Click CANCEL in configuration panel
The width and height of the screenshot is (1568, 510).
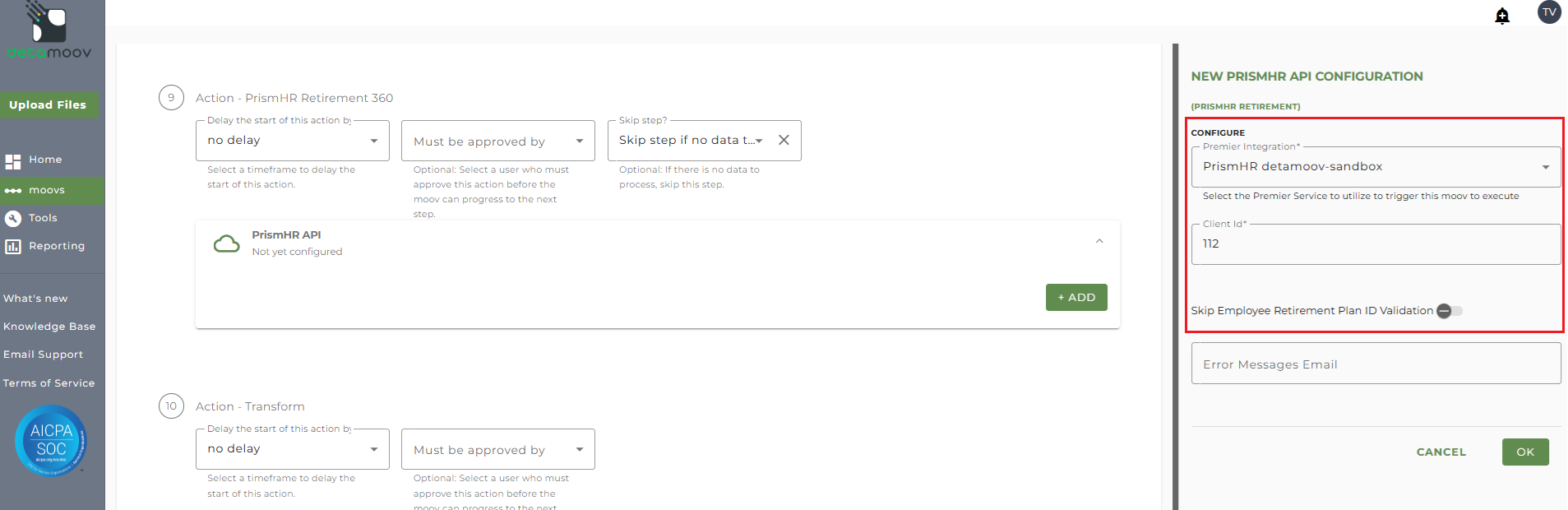1441,452
